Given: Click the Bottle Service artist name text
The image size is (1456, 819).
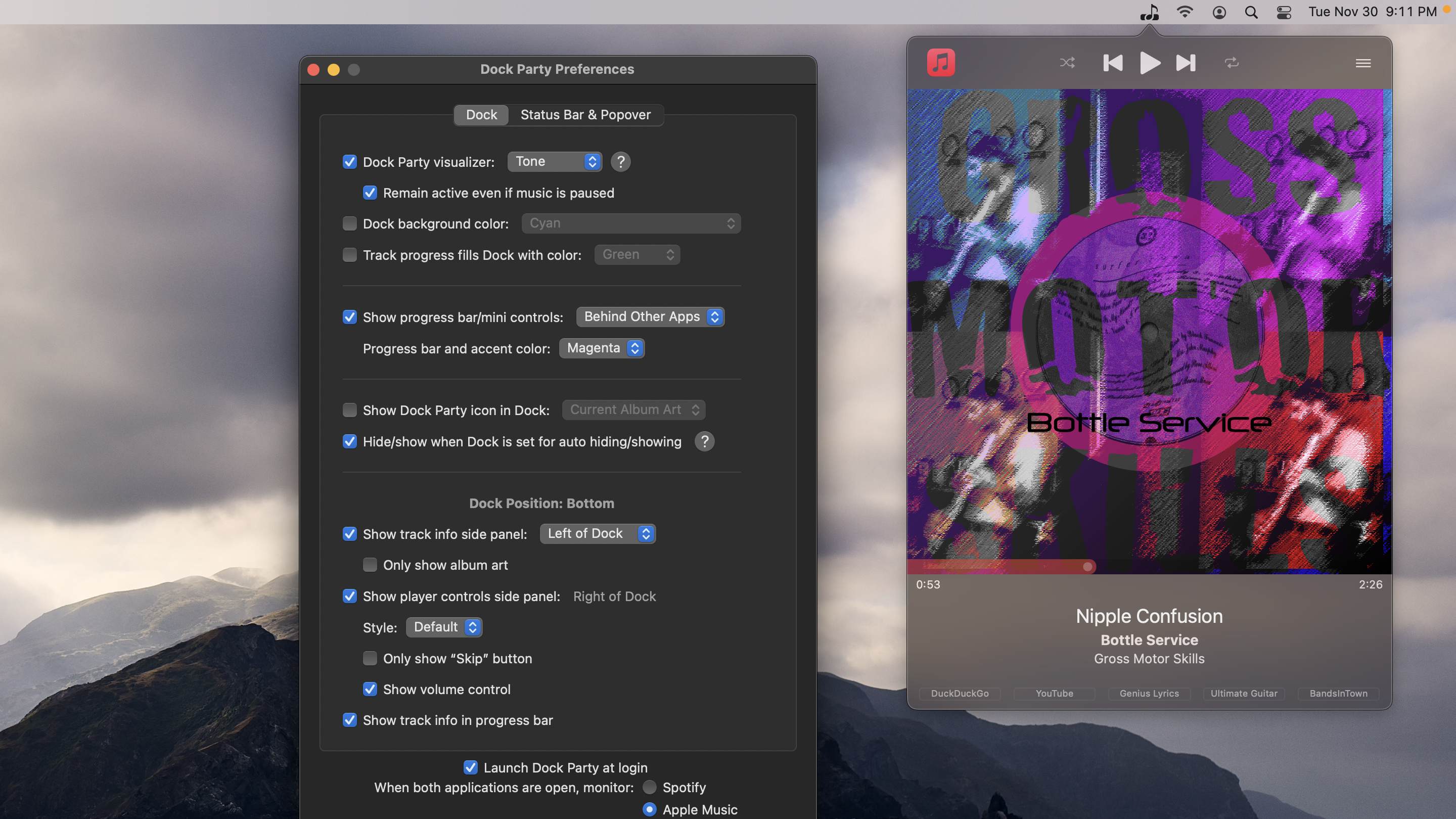Looking at the screenshot, I should coord(1149,640).
